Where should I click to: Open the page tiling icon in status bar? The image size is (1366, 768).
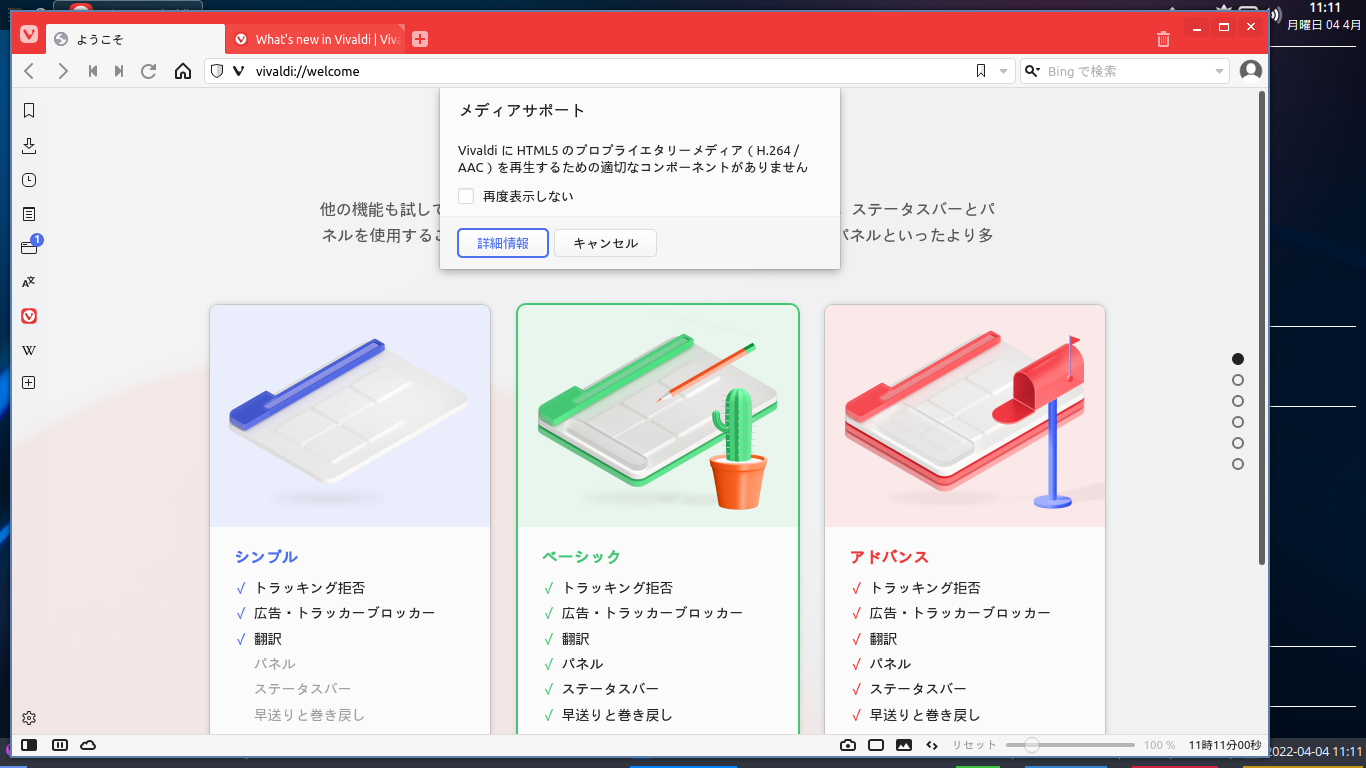876,745
